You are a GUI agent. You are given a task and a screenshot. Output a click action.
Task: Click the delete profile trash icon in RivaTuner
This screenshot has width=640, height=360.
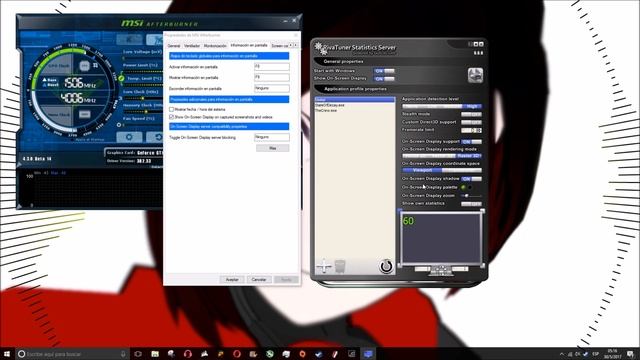[340, 266]
